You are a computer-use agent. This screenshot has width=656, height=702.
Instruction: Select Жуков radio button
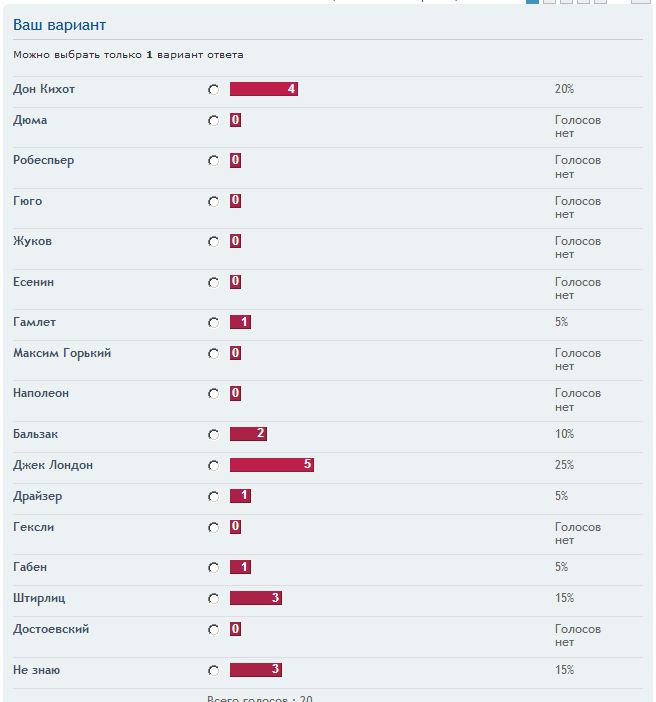214,242
